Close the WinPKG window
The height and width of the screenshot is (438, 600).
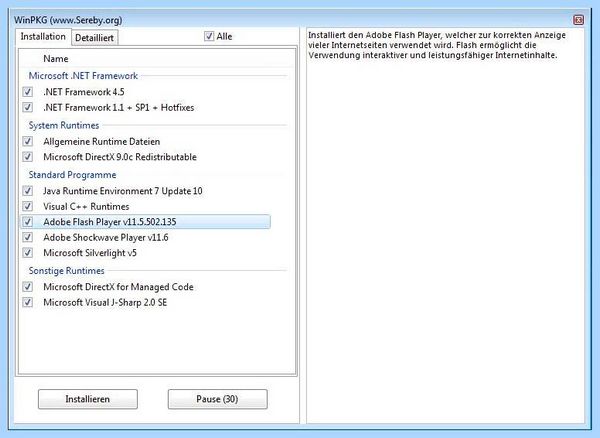click(x=579, y=20)
